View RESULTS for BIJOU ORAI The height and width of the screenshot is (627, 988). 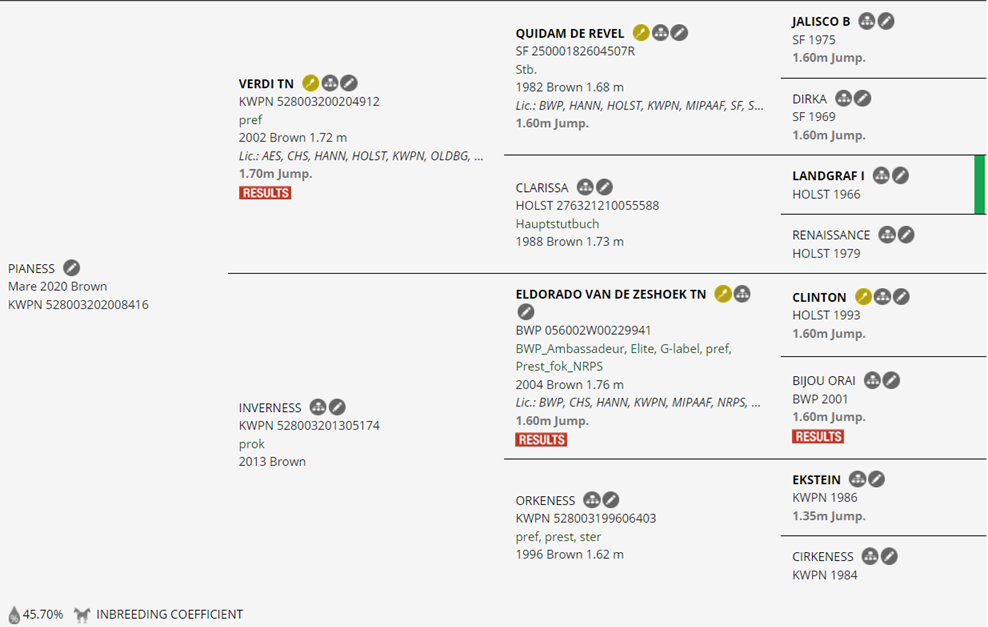(x=818, y=436)
